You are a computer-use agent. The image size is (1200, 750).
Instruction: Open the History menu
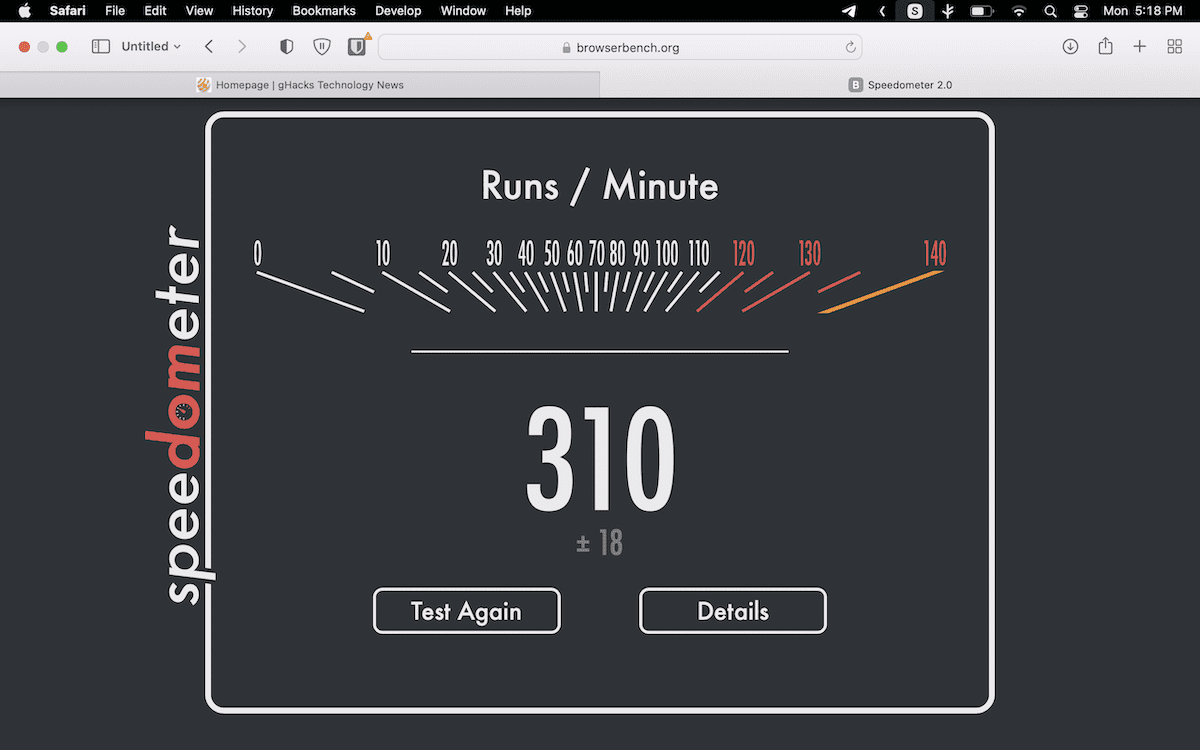pyautogui.click(x=252, y=11)
